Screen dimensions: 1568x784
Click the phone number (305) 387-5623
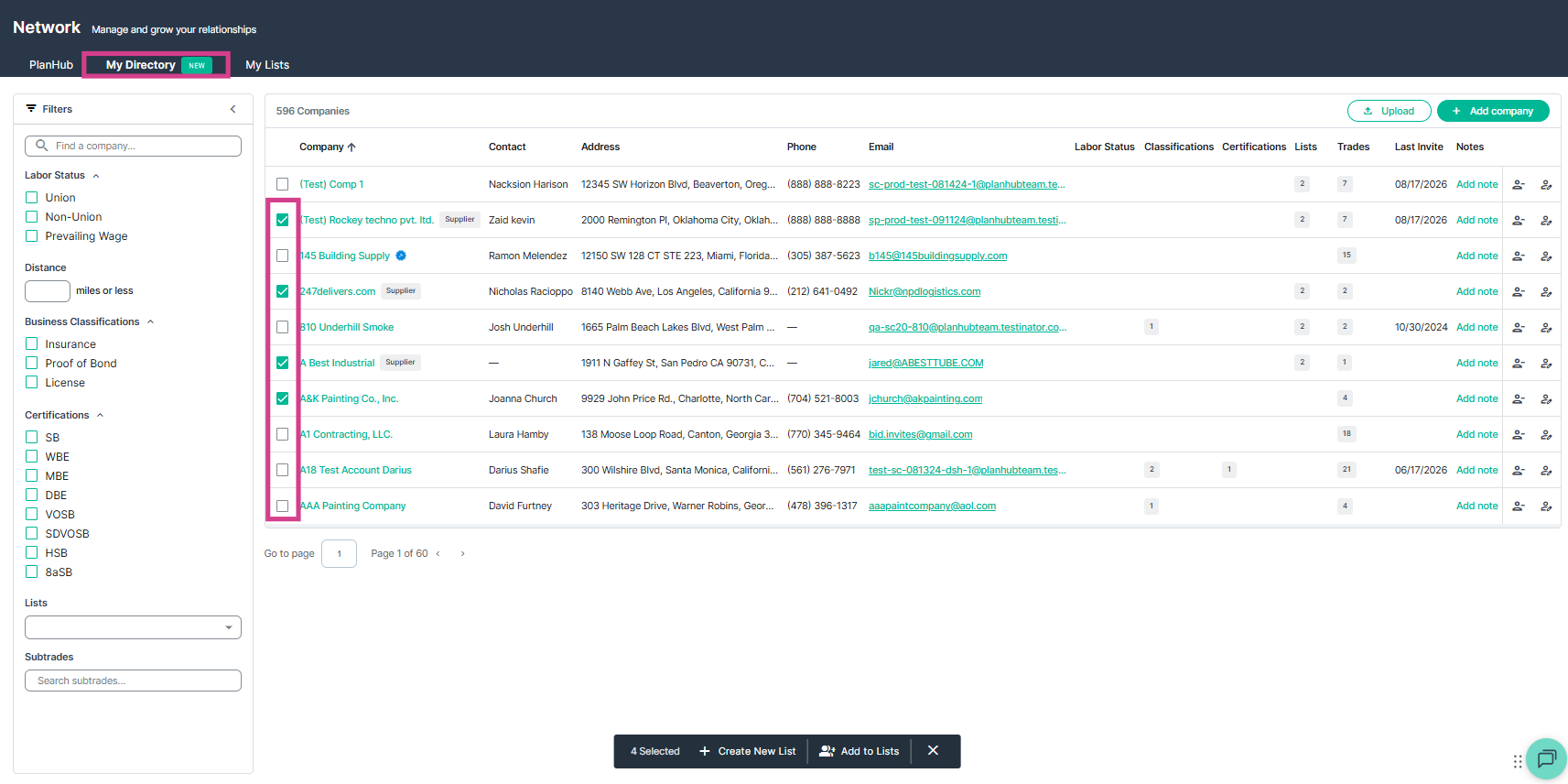tap(824, 256)
